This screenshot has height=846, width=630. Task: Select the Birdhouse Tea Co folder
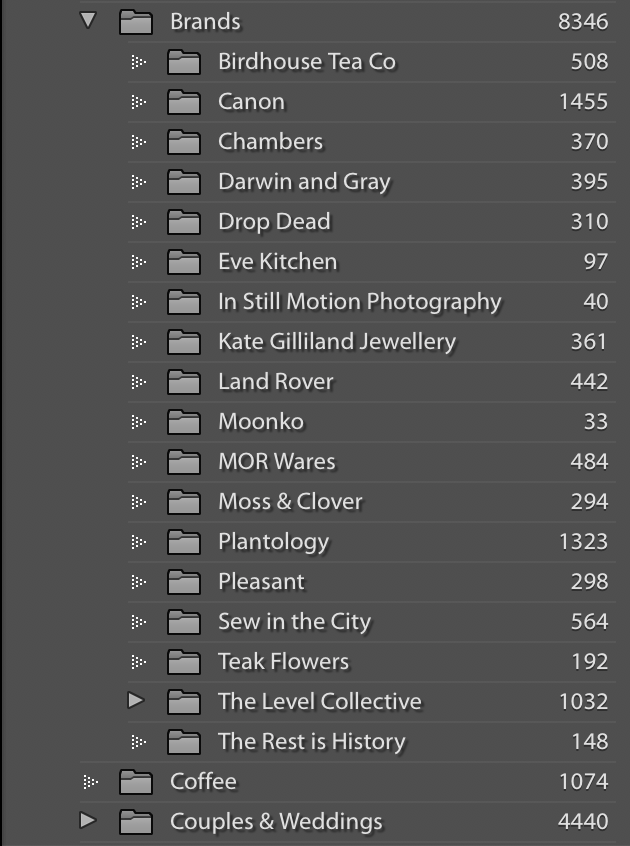307,62
